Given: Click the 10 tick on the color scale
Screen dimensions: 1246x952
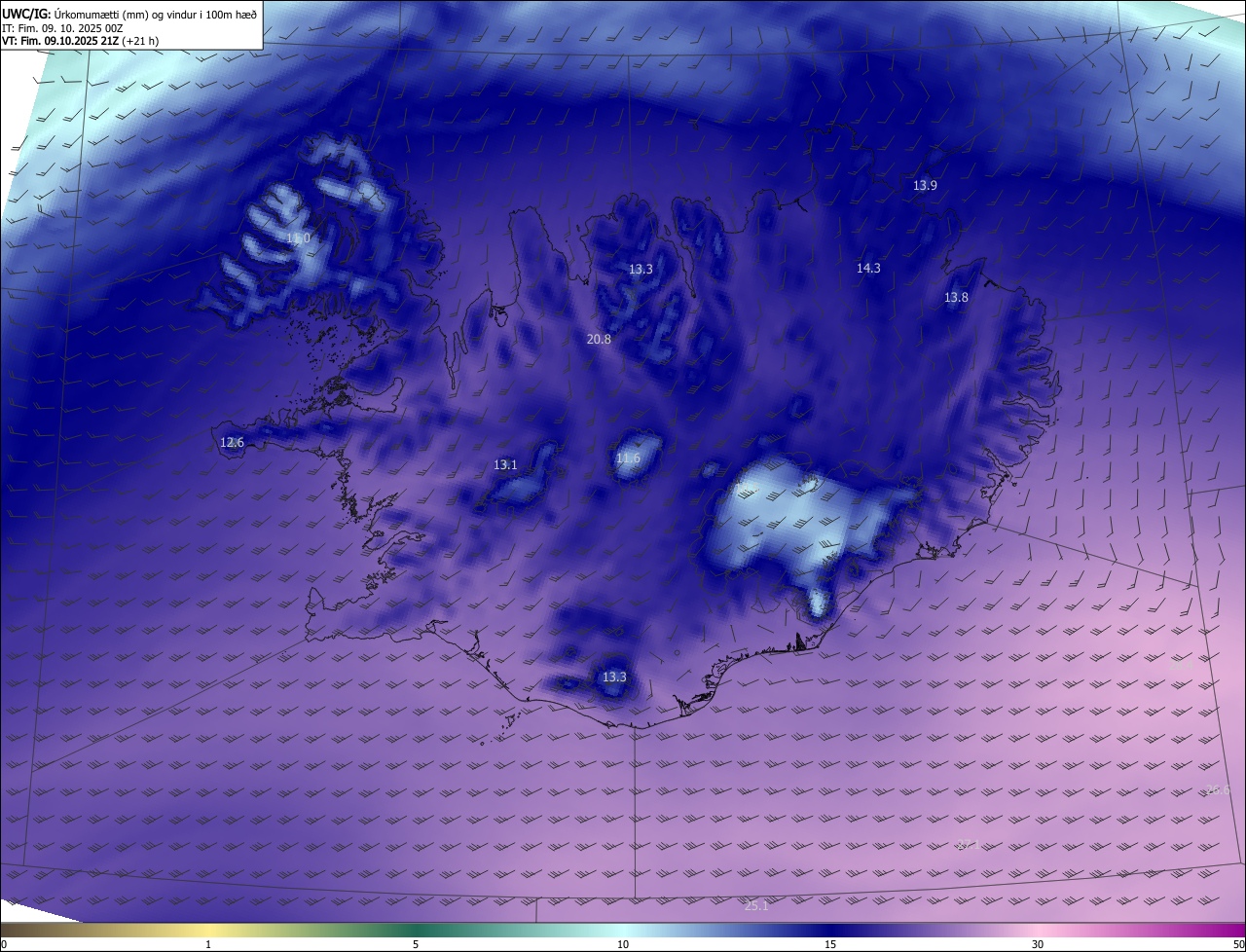Looking at the screenshot, I should tap(623, 944).
